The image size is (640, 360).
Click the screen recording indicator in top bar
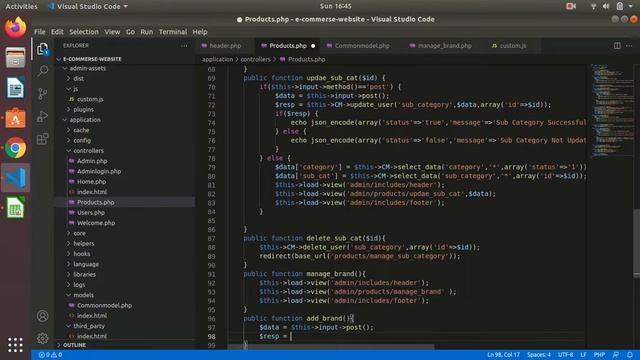click(x=571, y=6)
